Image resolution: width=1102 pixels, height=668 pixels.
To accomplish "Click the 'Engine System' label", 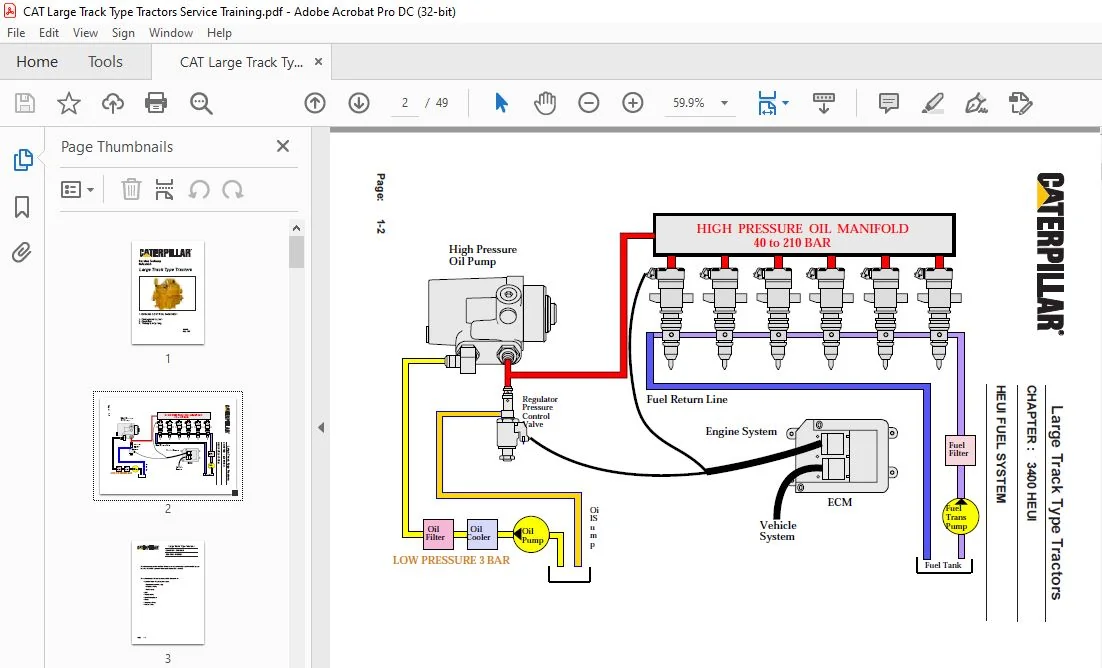I will (x=741, y=432).
